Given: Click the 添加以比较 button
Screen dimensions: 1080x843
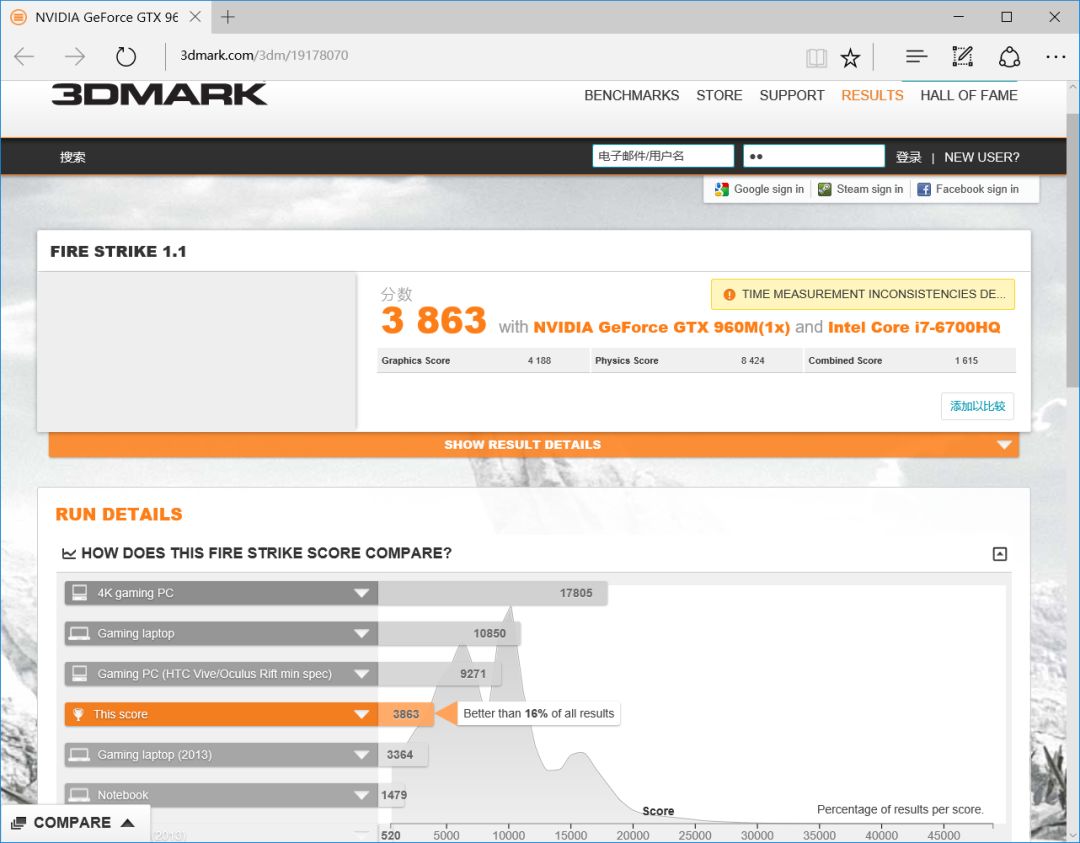Looking at the screenshot, I should [977, 406].
